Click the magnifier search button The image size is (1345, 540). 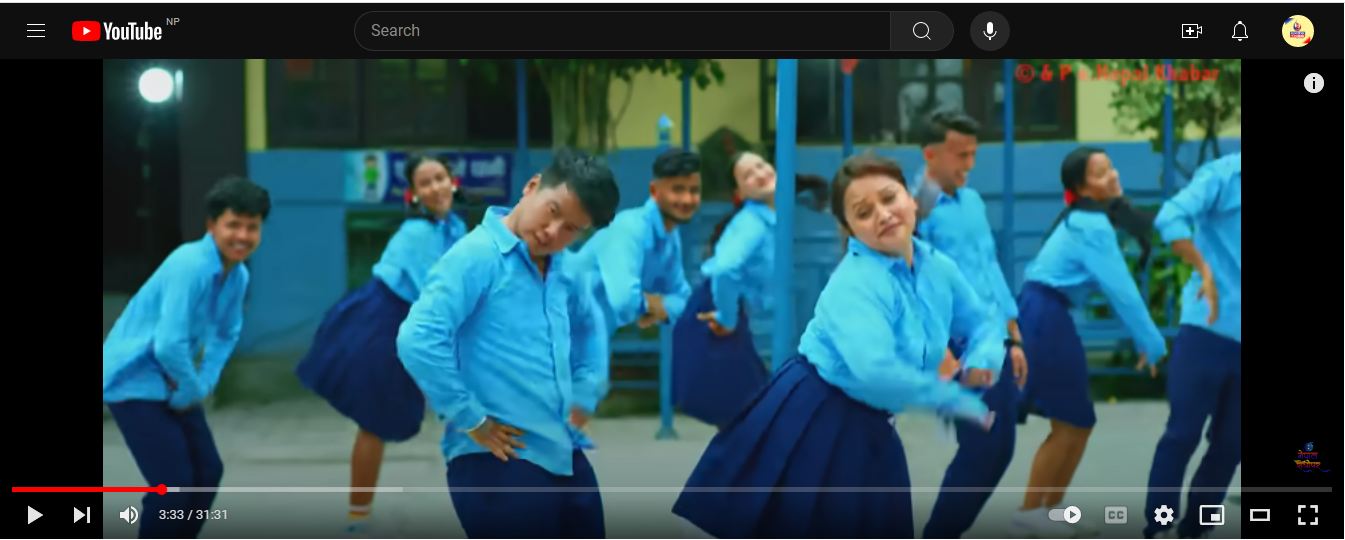point(922,31)
